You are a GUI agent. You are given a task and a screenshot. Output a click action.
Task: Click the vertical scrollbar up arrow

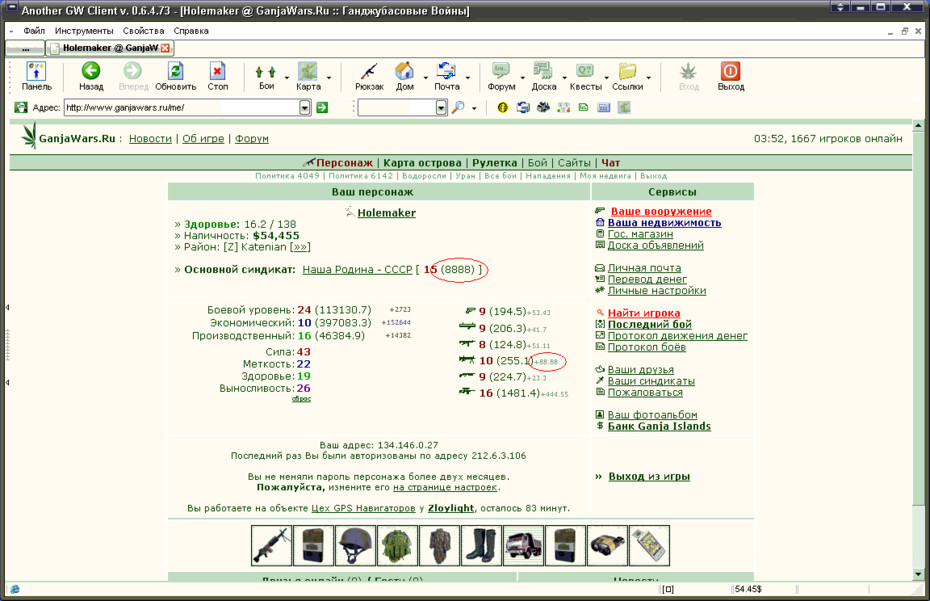pos(918,125)
